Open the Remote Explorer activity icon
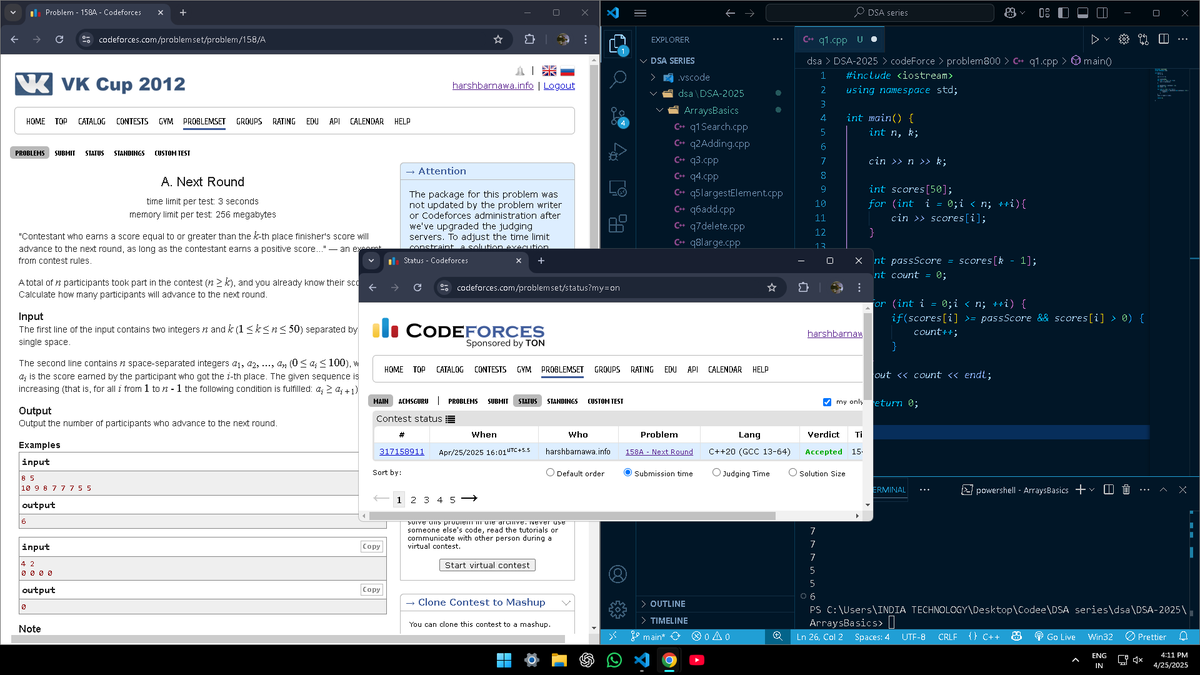This screenshot has width=1200, height=675. coord(618,187)
